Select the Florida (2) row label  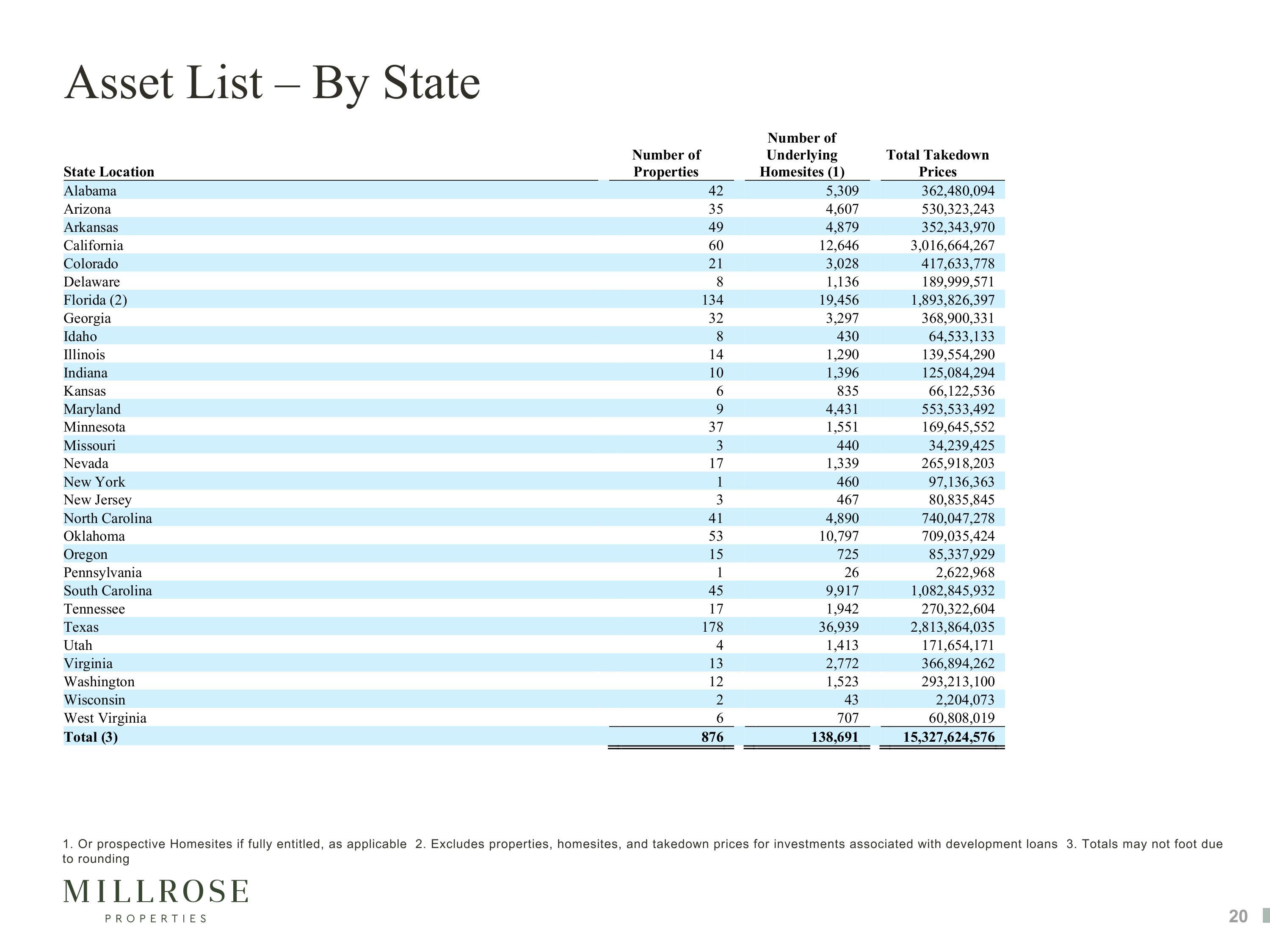coord(95,300)
